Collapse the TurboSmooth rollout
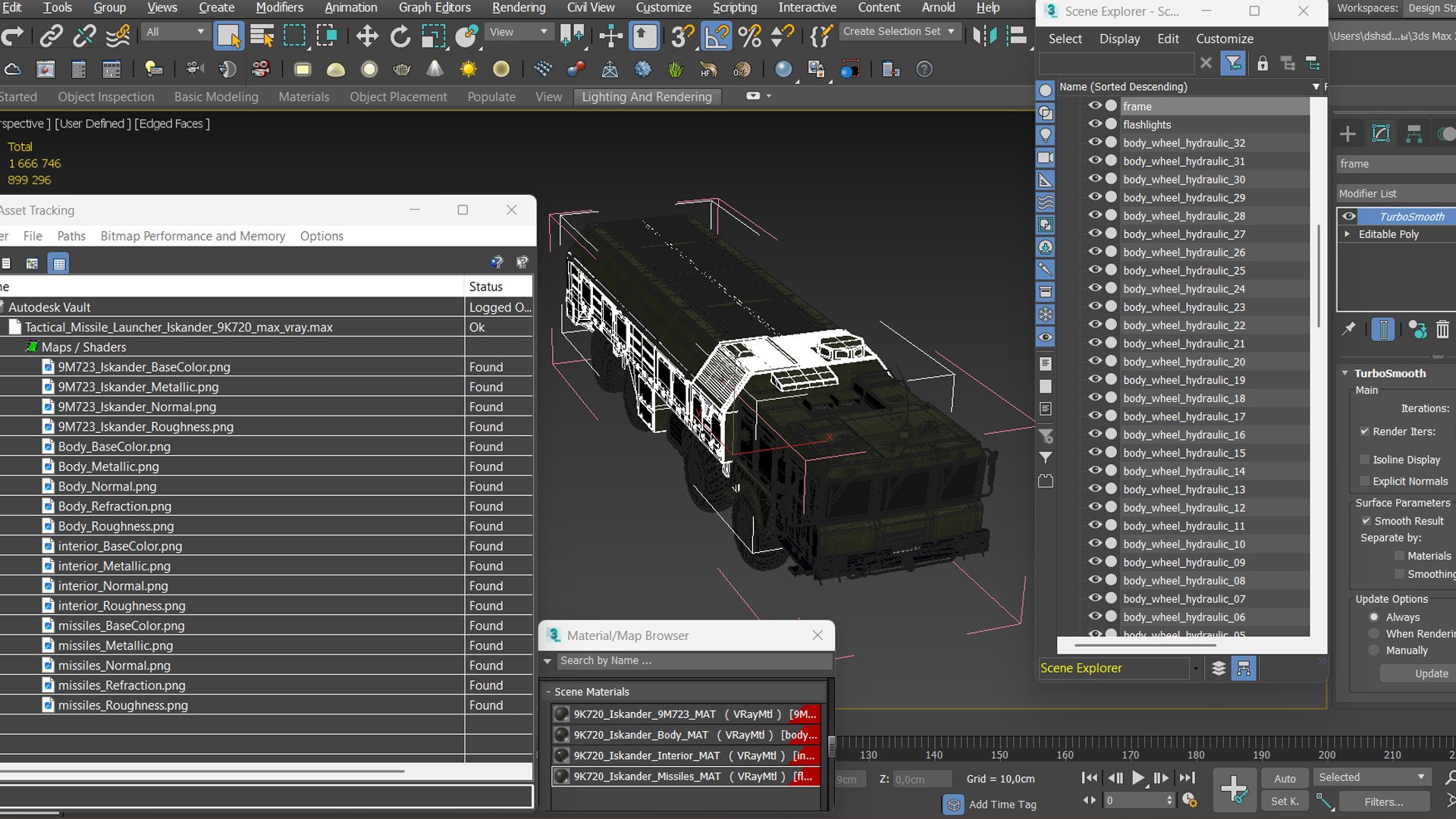 coord(1345,373)
